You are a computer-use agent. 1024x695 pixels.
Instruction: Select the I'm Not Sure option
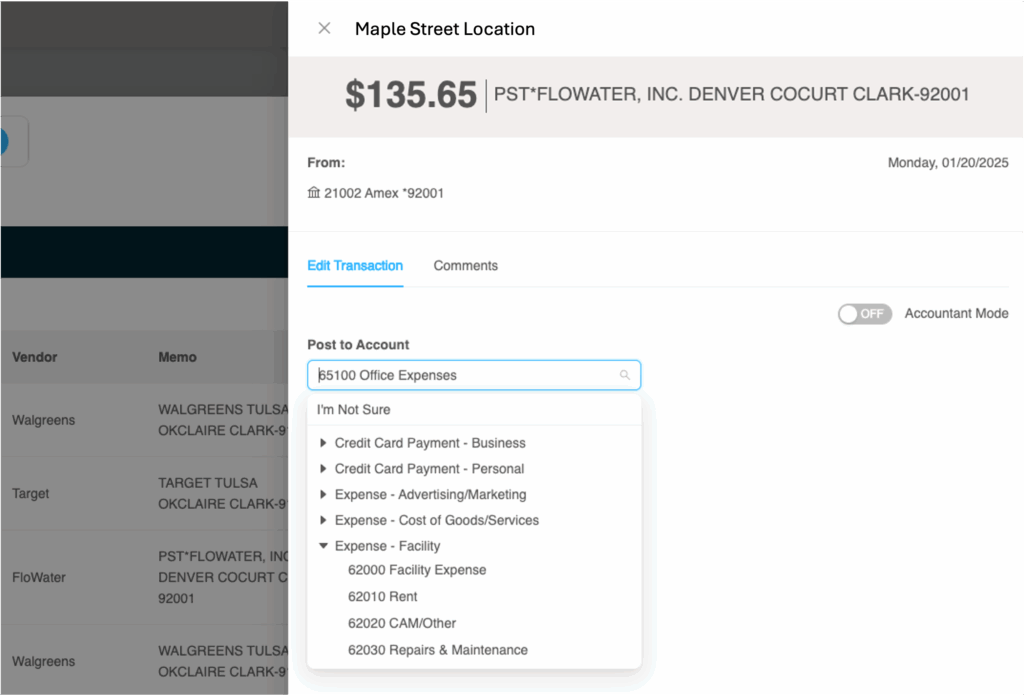[x=354, y=410]
